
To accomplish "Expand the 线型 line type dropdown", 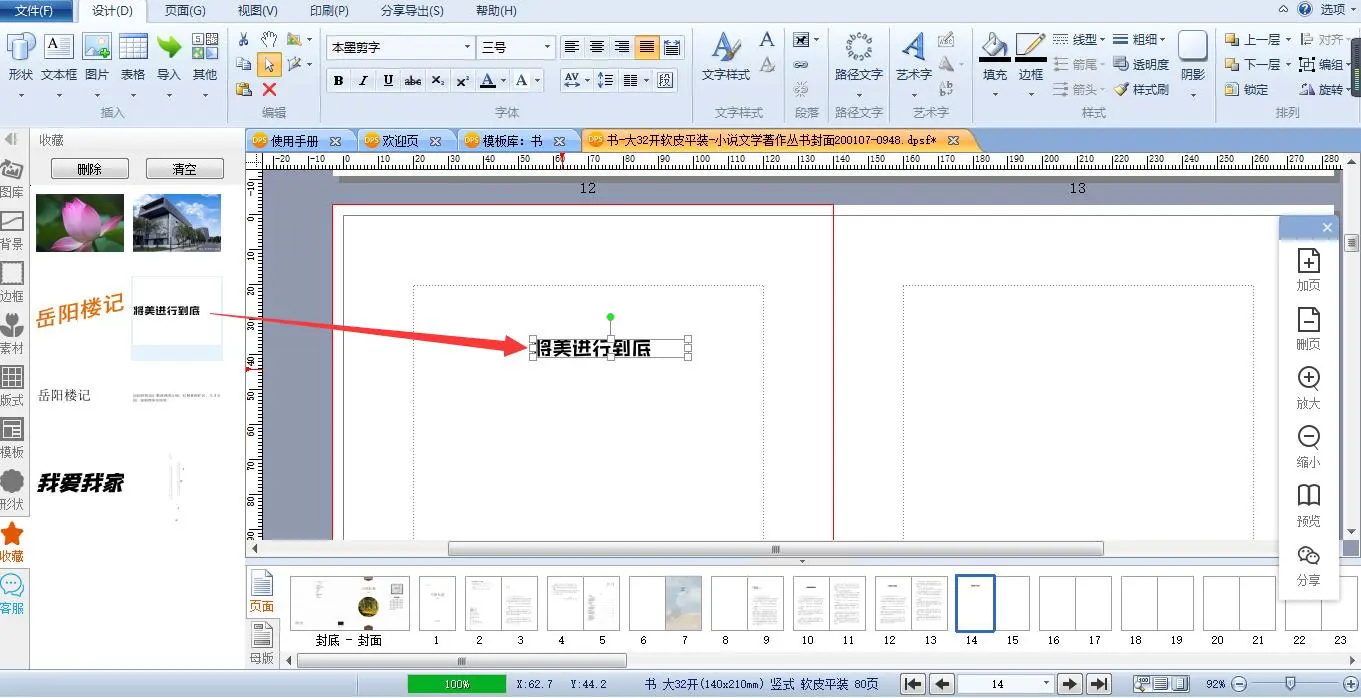I will 1103,39.
